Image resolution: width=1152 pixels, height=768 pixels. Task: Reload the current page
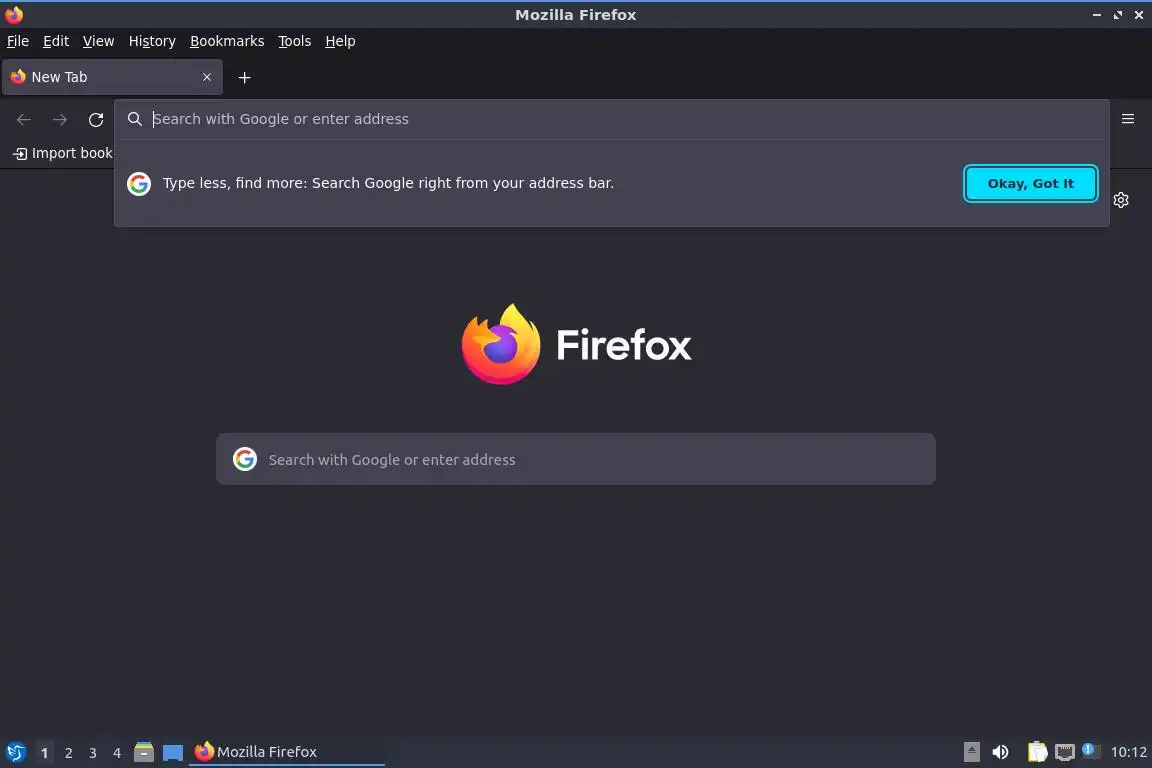96,120
